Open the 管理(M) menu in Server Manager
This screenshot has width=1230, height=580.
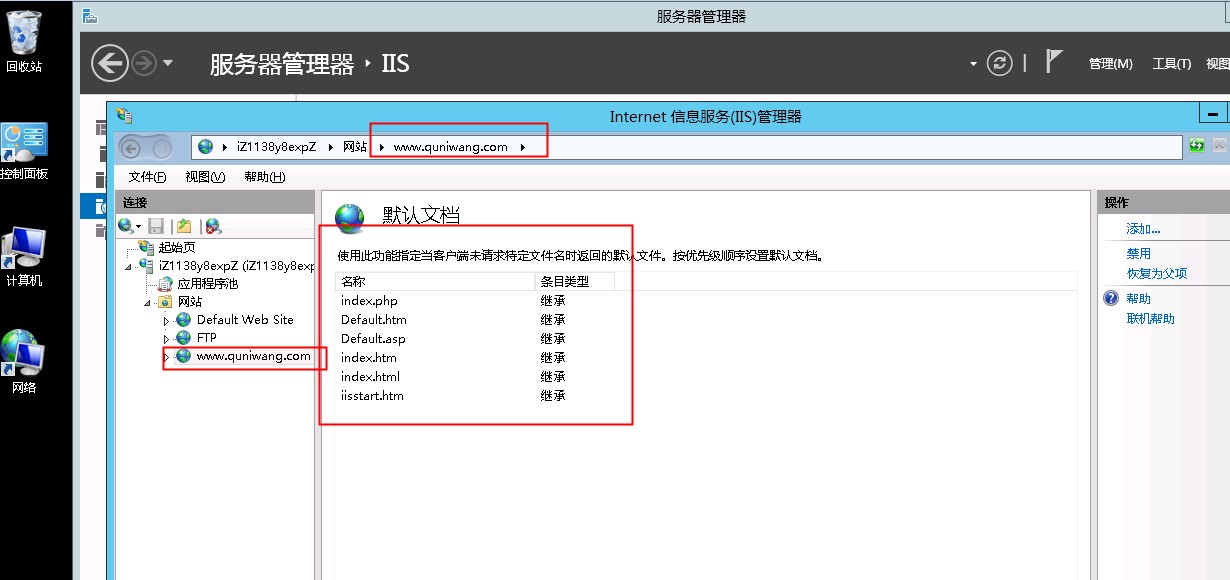tap(1110, 64)
